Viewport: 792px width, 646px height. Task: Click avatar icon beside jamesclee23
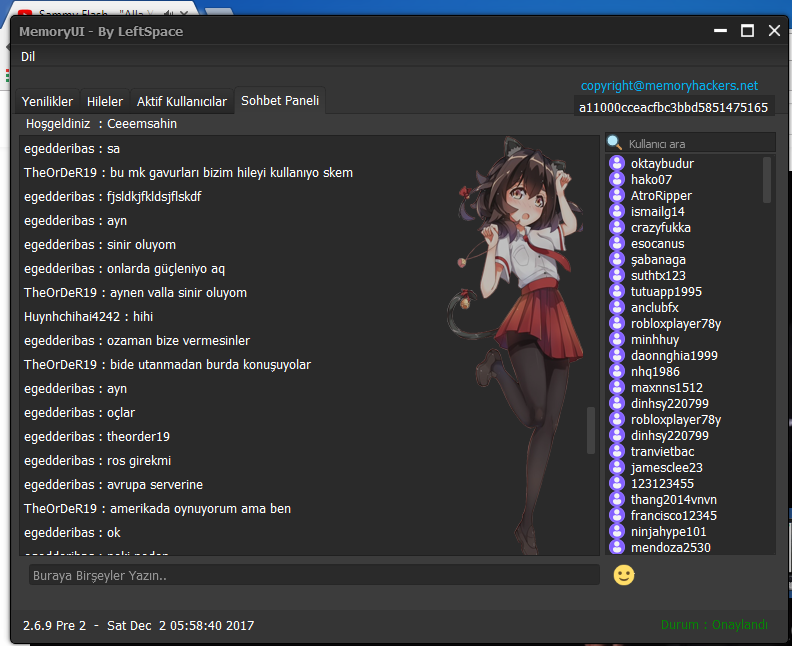click(x=617, y=468)
